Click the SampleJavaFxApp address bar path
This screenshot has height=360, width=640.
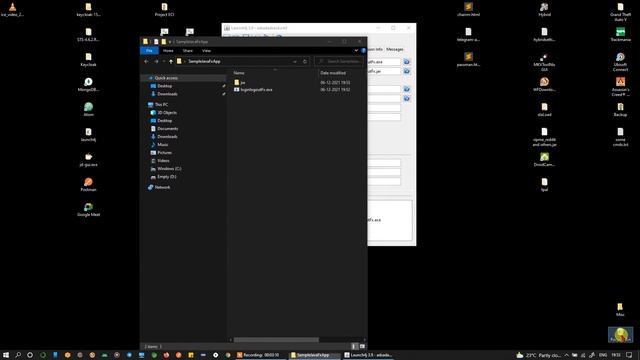point(204,61)
